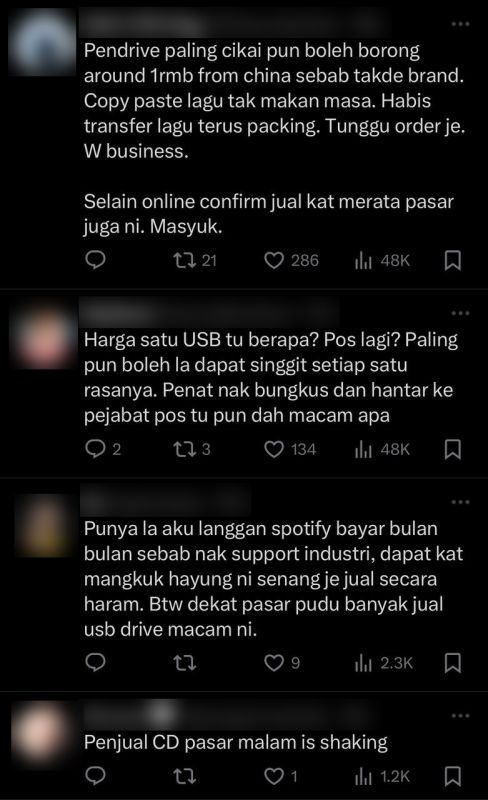
Task: Bookmark the 'Penjual CD pasar malam' tweet
Action: pos(453,777)
